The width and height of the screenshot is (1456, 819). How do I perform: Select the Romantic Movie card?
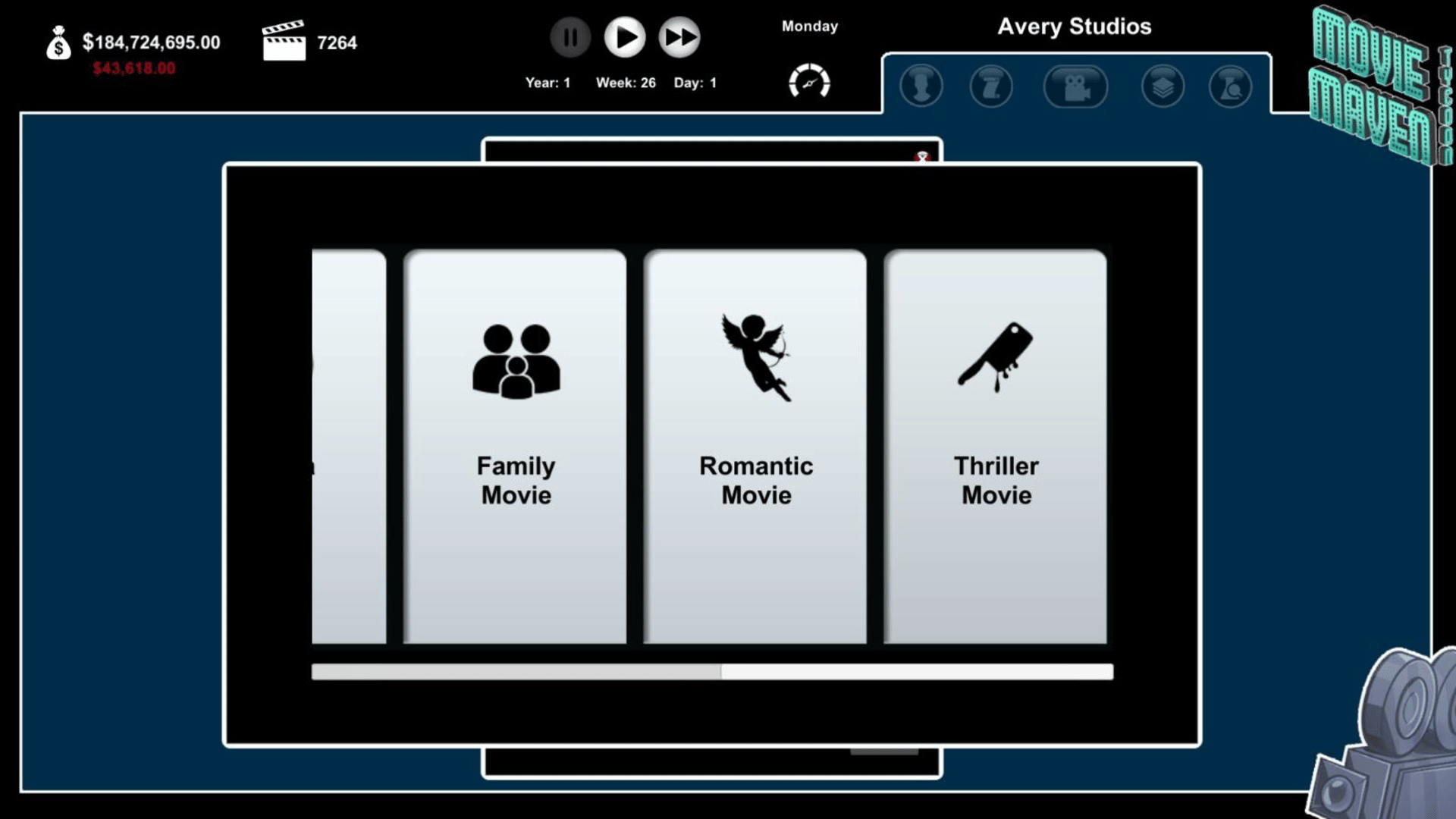pyautogui.click(x=755, y=447)
